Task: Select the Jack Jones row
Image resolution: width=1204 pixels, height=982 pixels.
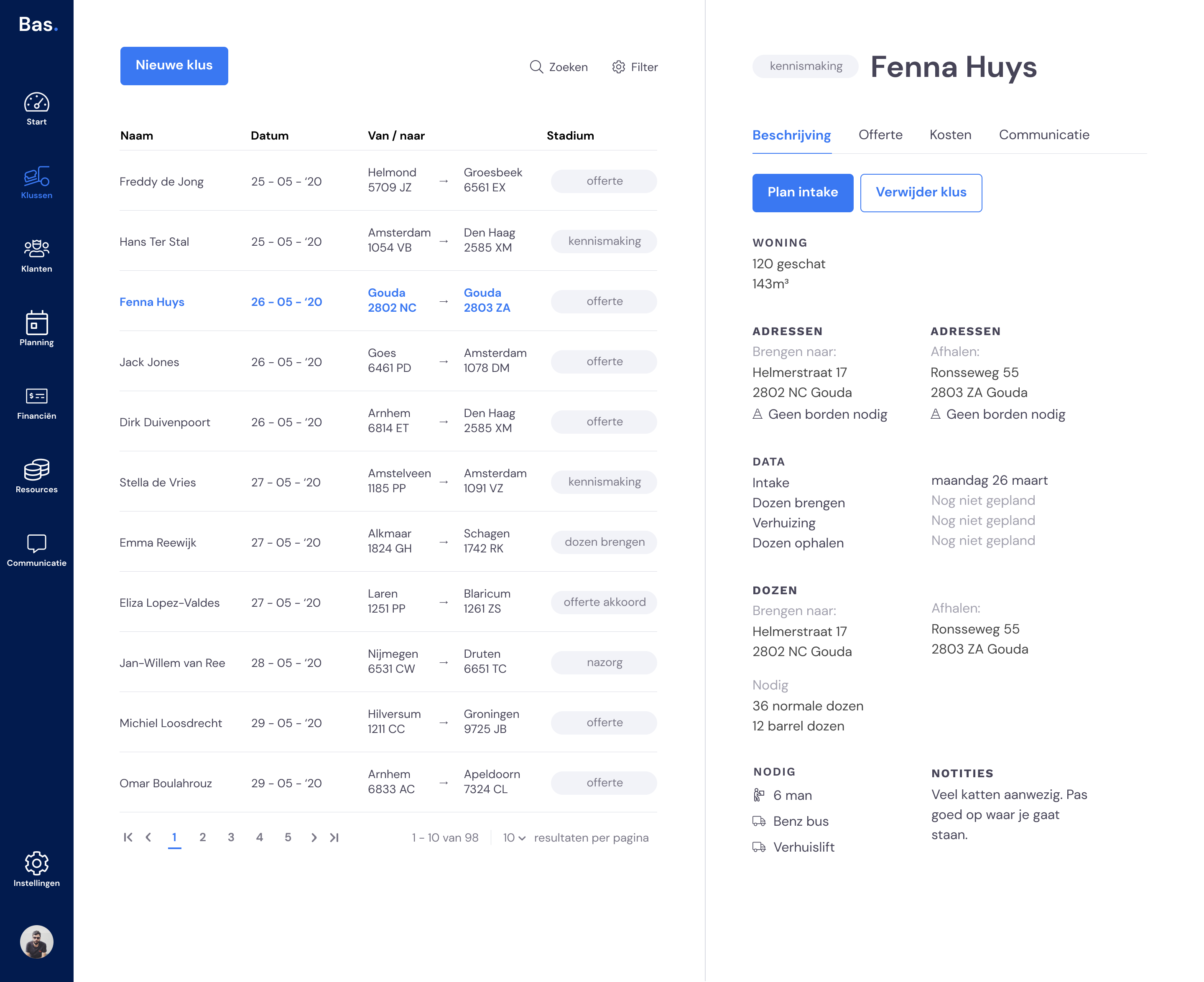Action: (x=149, y=362)
